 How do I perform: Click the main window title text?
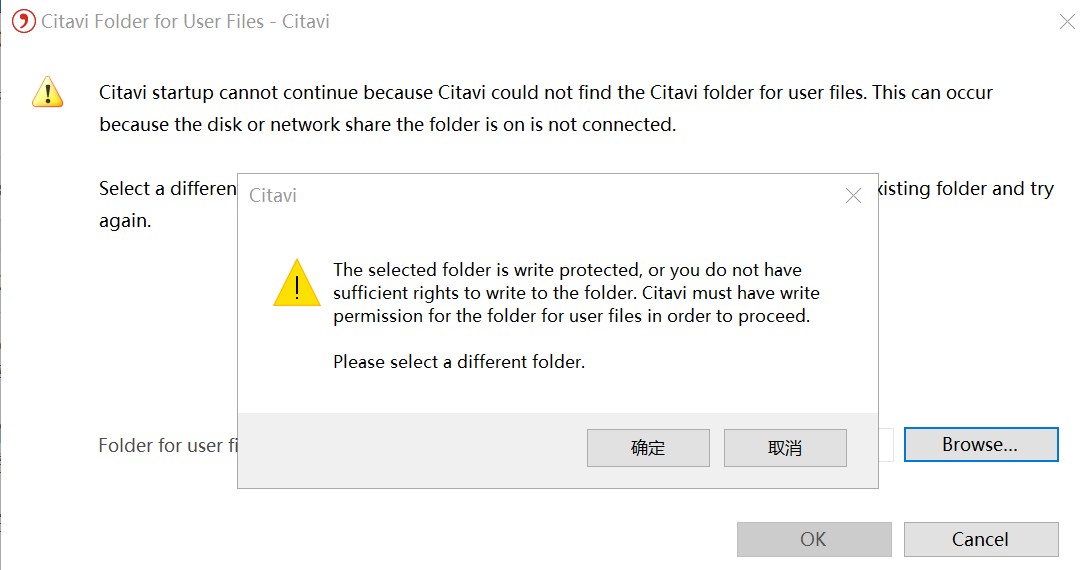[185, 21]
